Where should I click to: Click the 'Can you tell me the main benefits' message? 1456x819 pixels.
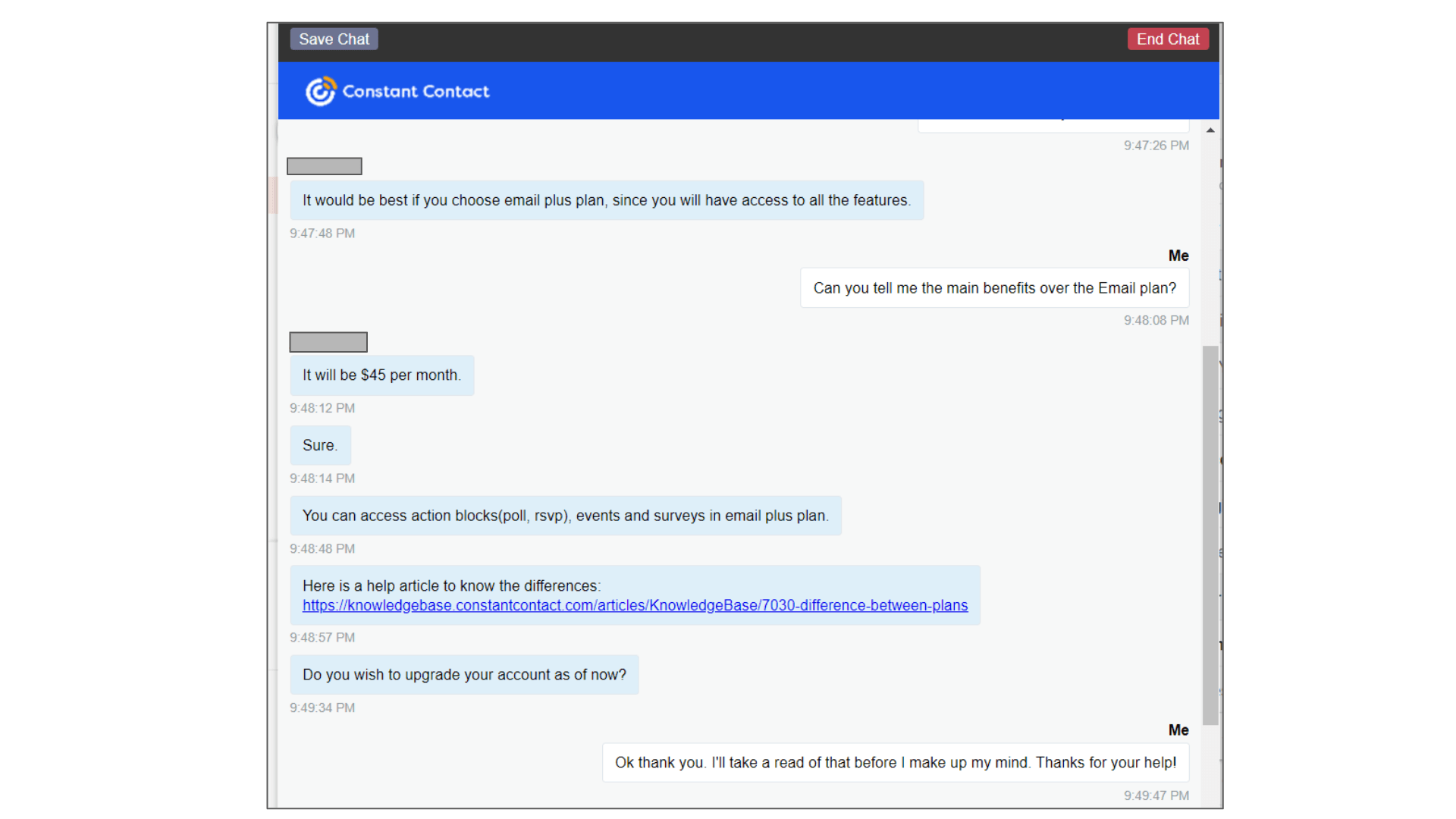point(994,288)
